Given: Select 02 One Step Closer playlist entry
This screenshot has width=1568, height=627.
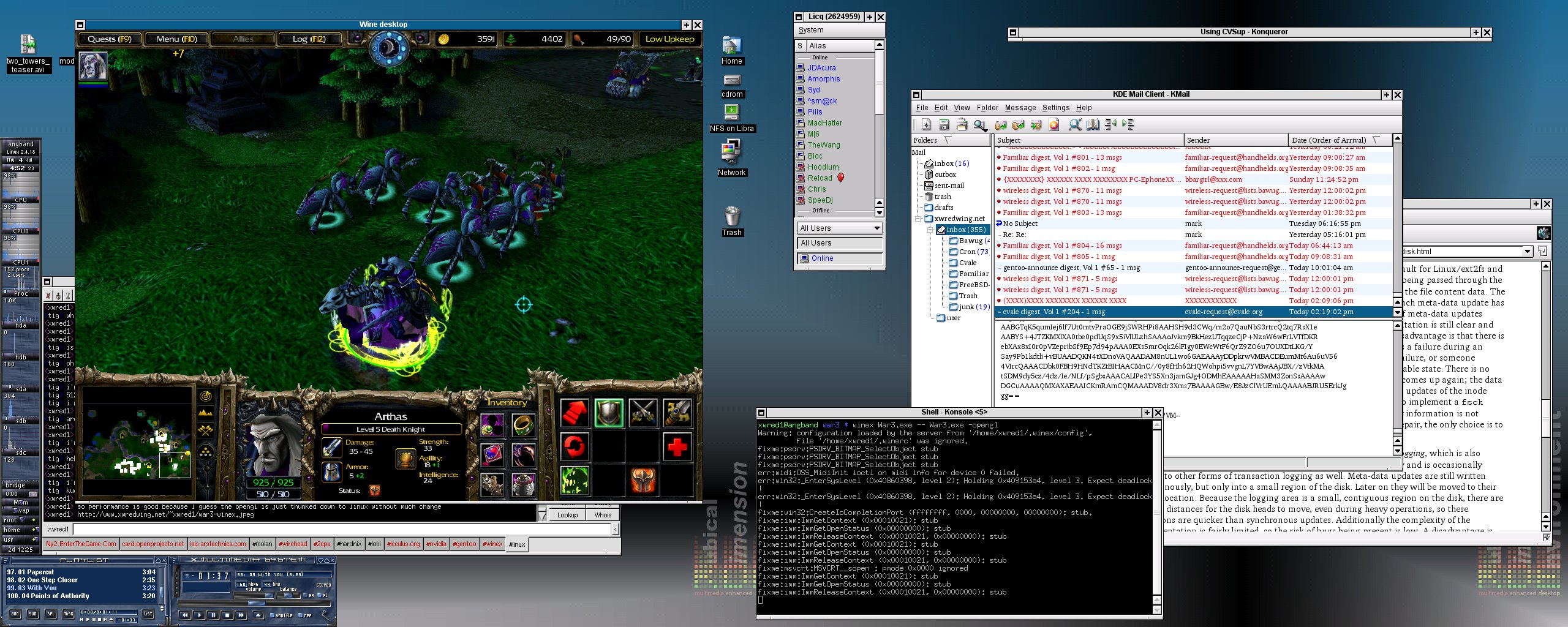Looking at the screenshot, I should tap(81, 580).
